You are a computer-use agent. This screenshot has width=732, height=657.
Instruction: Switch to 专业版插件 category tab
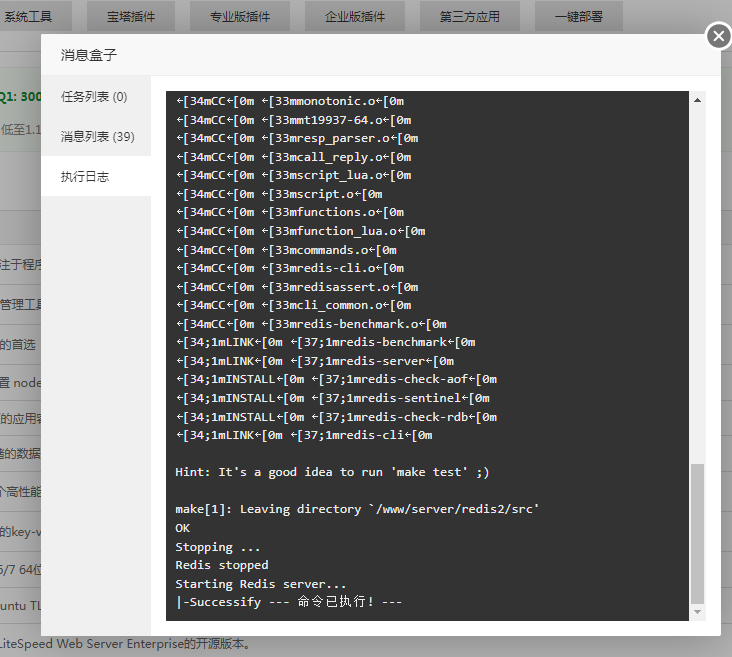239,16
